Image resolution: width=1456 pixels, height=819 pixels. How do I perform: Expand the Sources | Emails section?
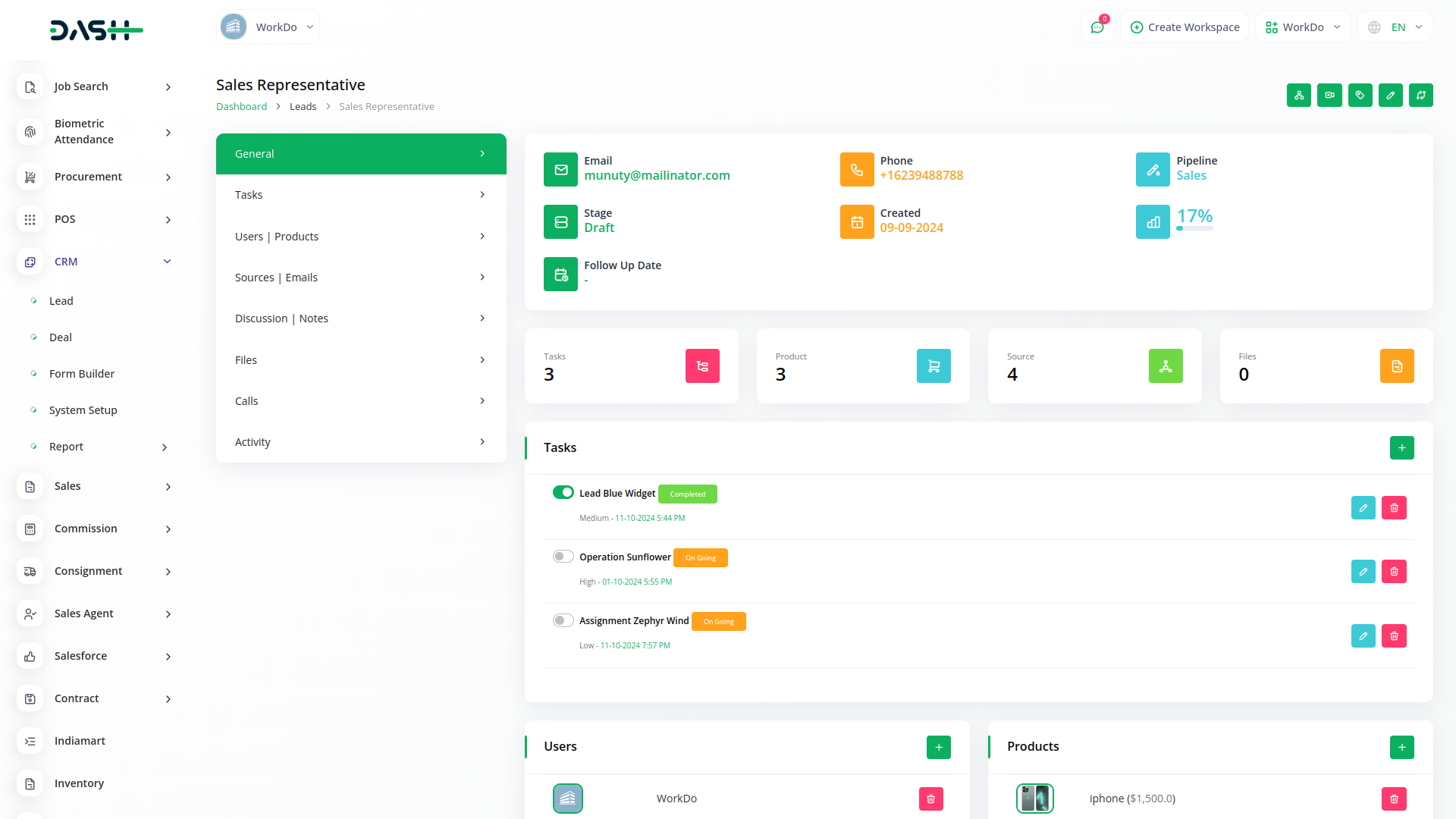pyautogui.click(x=360, y=277)
